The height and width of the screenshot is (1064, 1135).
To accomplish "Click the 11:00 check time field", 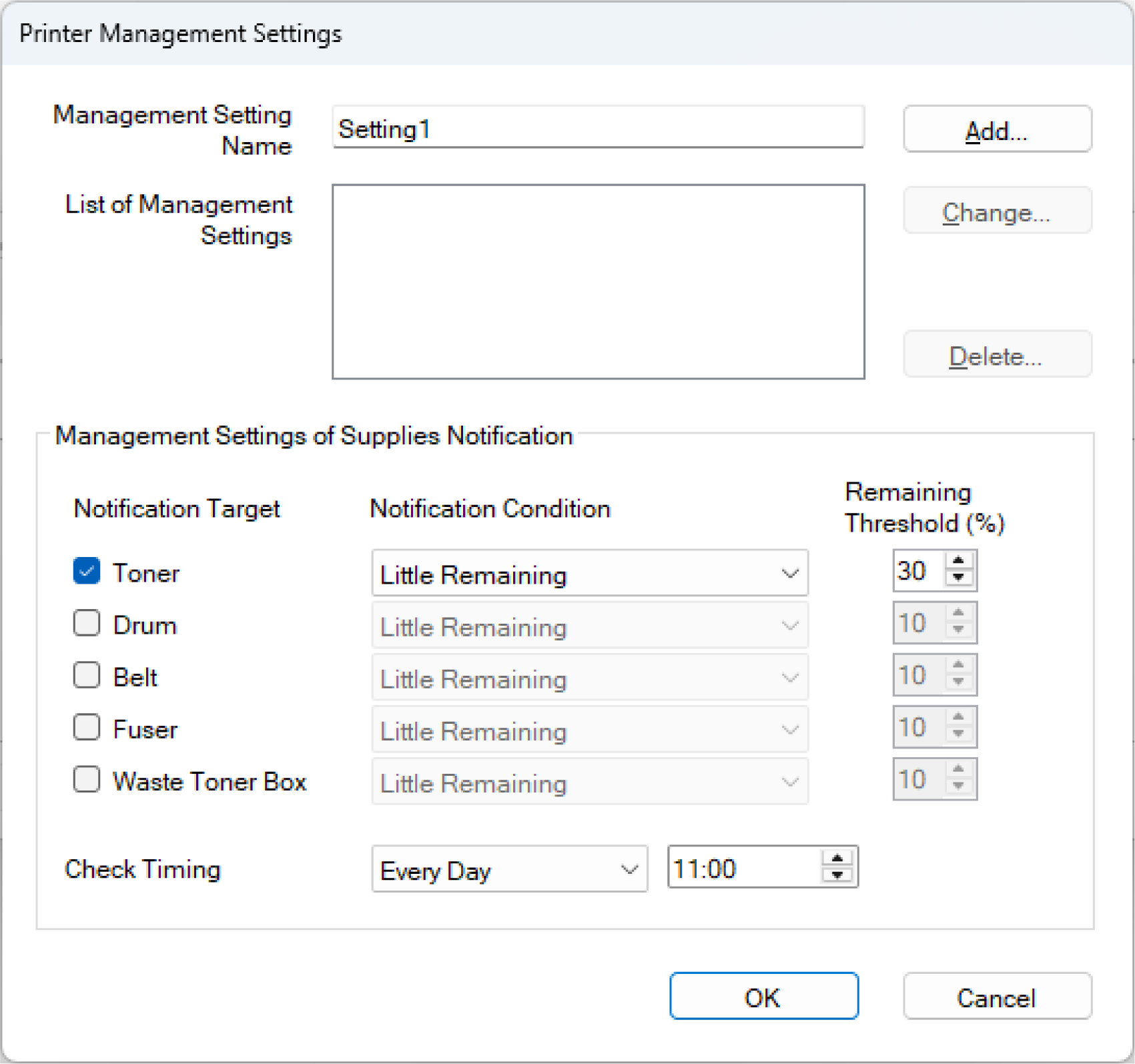I will (743, 869).
